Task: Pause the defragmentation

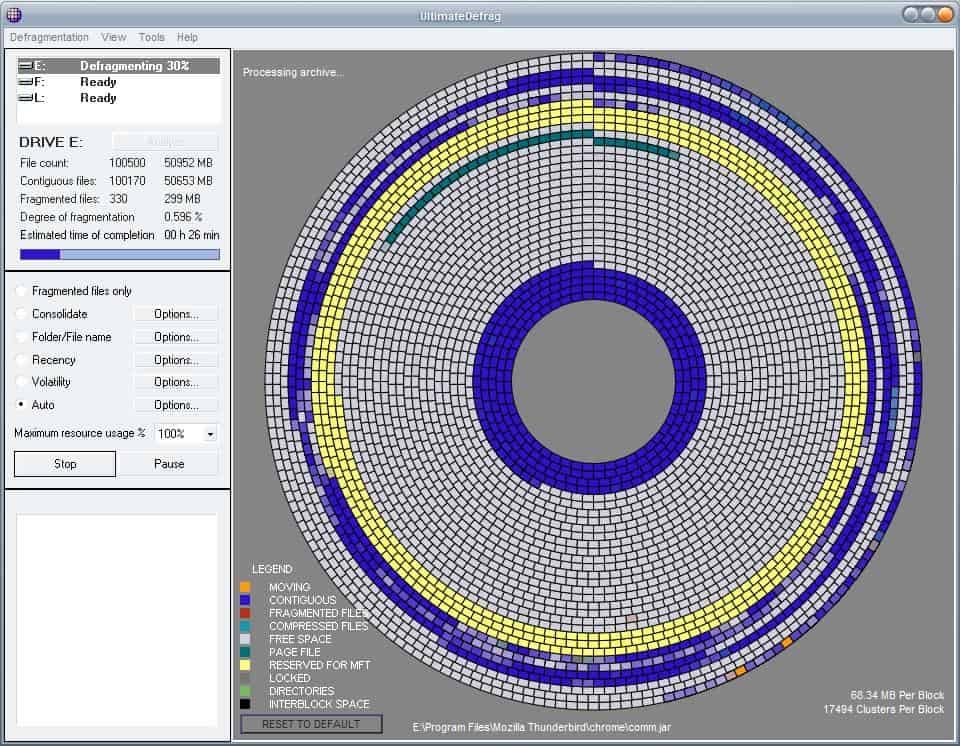Action: 169,464
